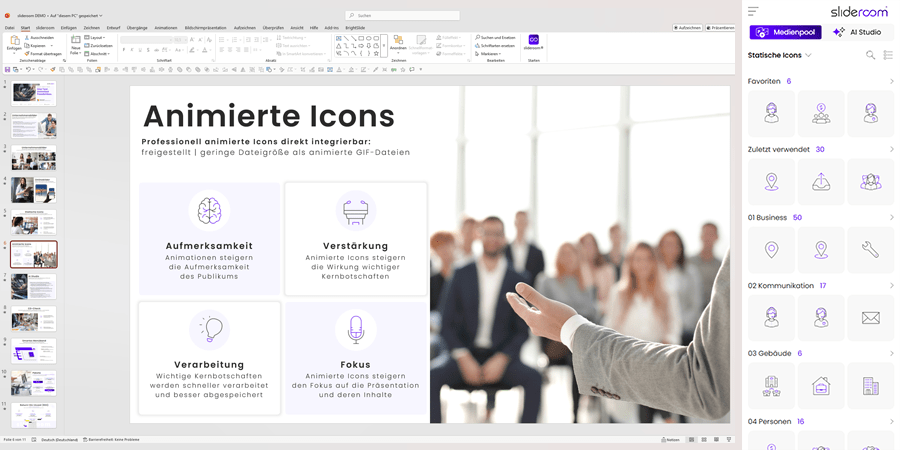Open the Layout dropdown in Folien group
The image size is (900, 450).
tap(96, 37)
